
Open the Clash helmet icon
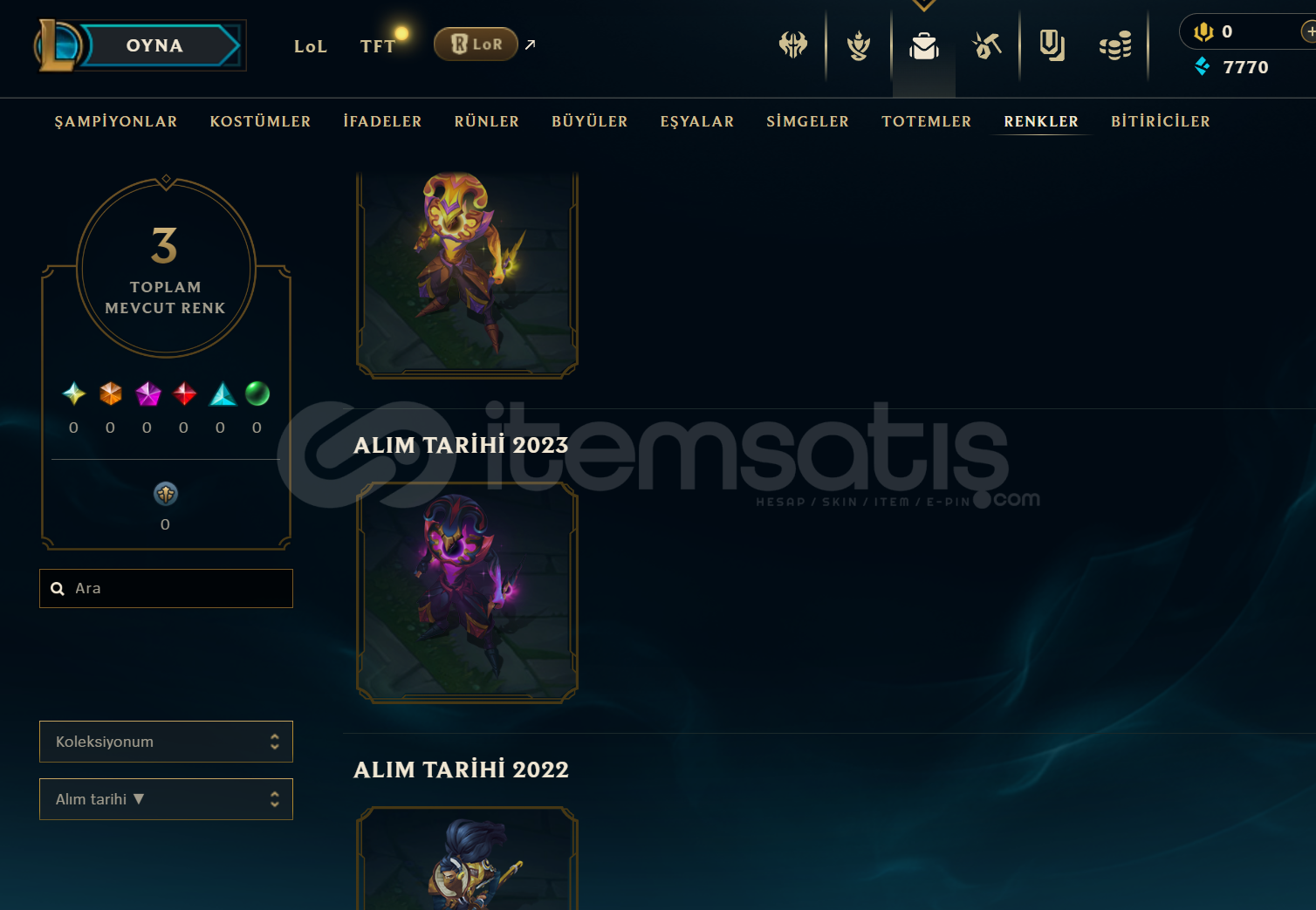793,44
